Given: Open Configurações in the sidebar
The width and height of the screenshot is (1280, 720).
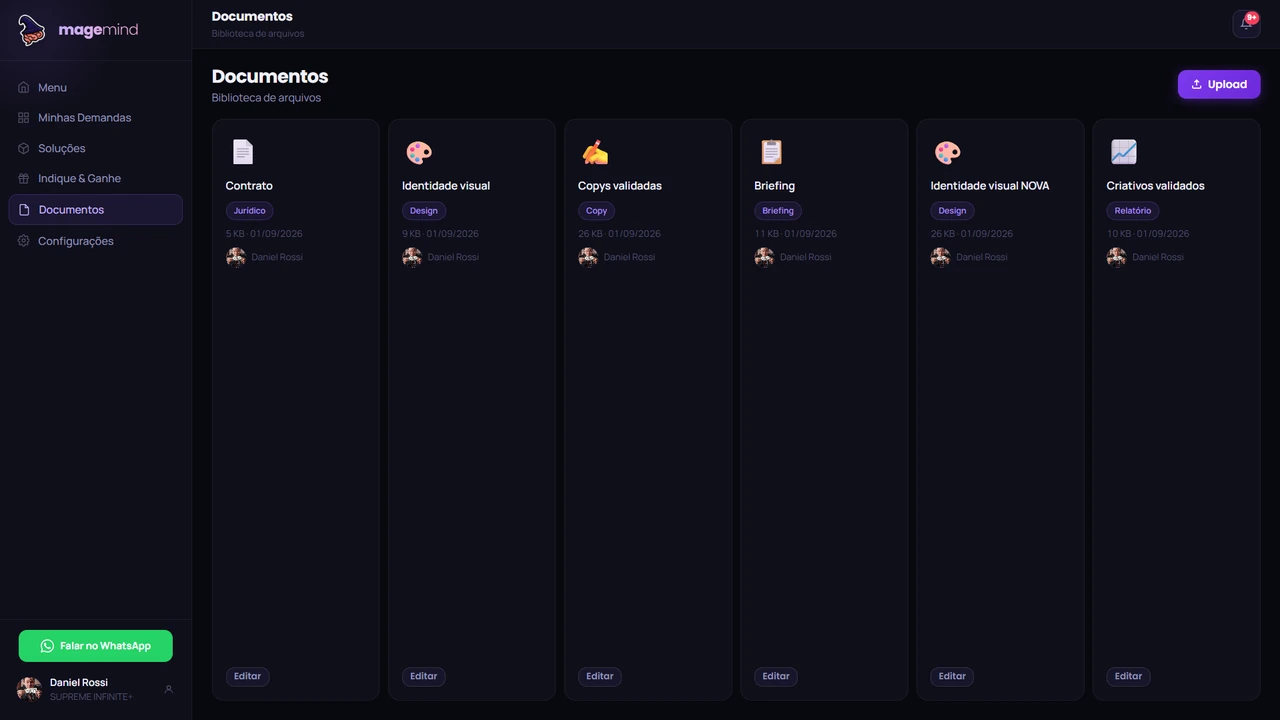Looking at the screenshot, I should pyautogui.click(x=95, y=241).
